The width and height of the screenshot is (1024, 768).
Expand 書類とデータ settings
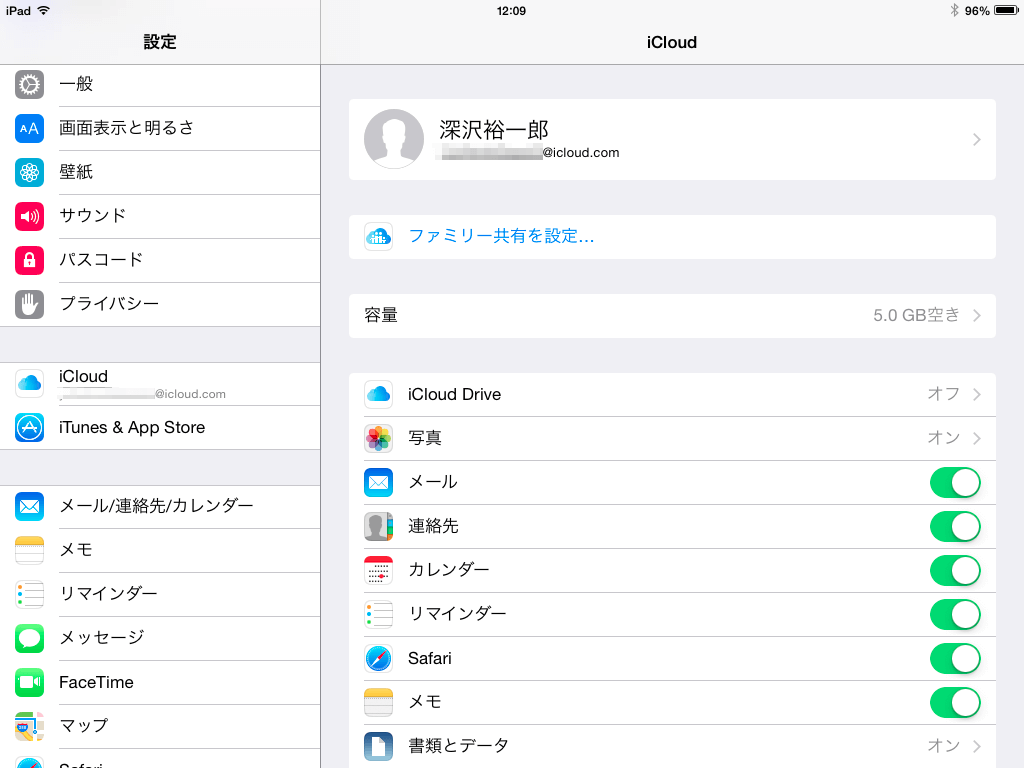[x=977, y=746]
